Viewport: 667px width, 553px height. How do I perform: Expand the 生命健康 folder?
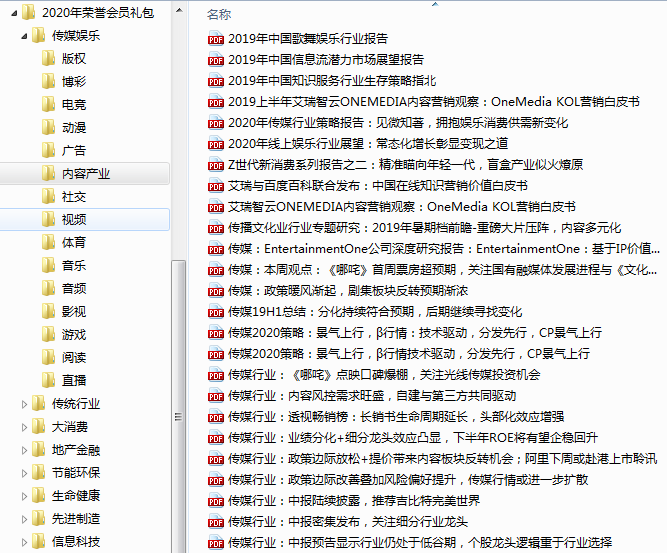24,496
